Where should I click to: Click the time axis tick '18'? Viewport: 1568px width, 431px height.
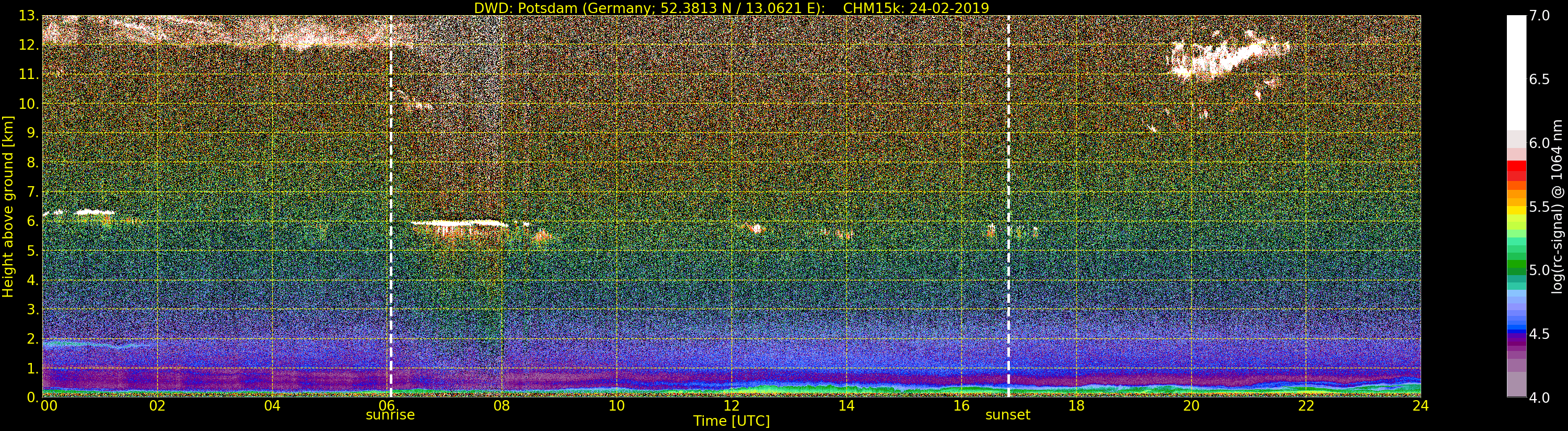pyautogui.click(x=1076, y=405)
